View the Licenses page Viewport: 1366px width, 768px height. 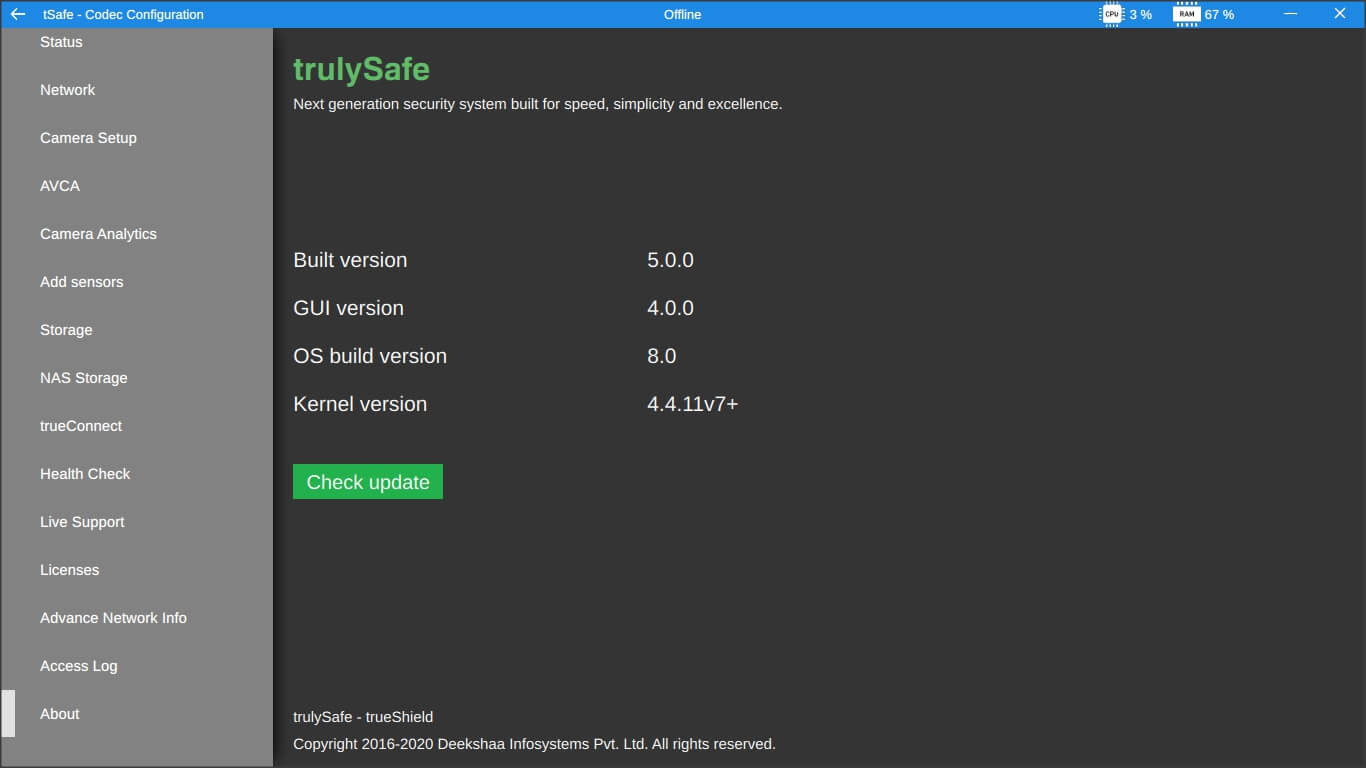[x=69, y=569]
